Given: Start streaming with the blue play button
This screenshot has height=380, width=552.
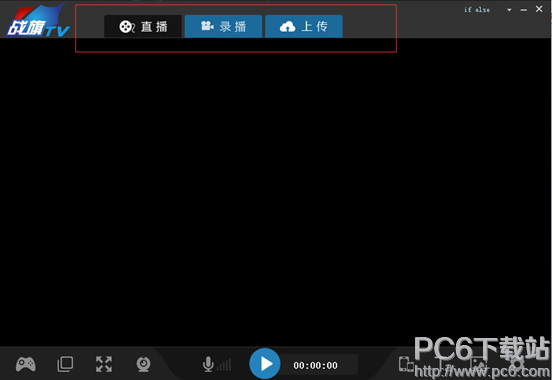Looking at the screenshot, I should click(x=265, y=364).
